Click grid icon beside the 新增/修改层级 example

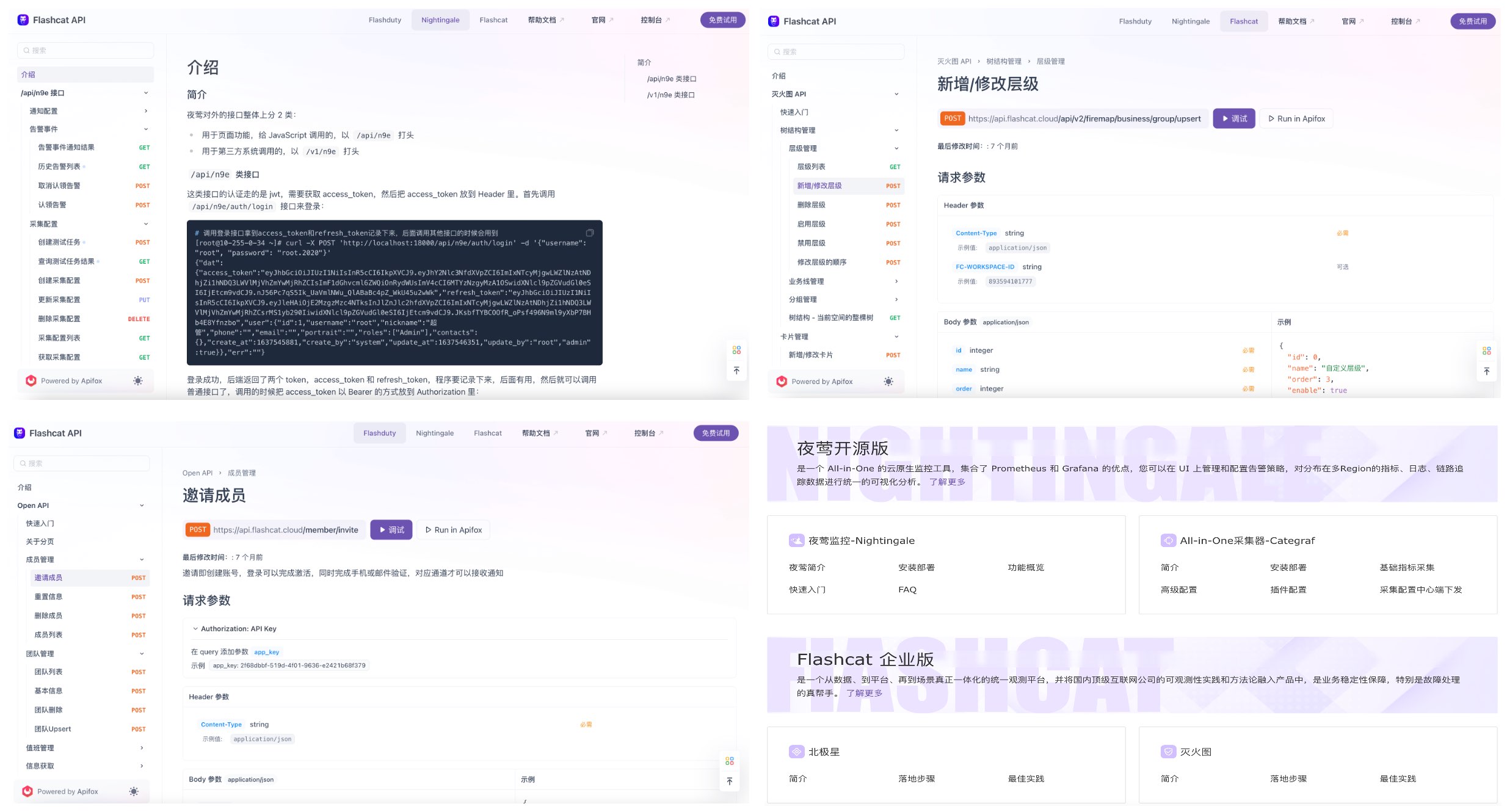point(1486,350)
